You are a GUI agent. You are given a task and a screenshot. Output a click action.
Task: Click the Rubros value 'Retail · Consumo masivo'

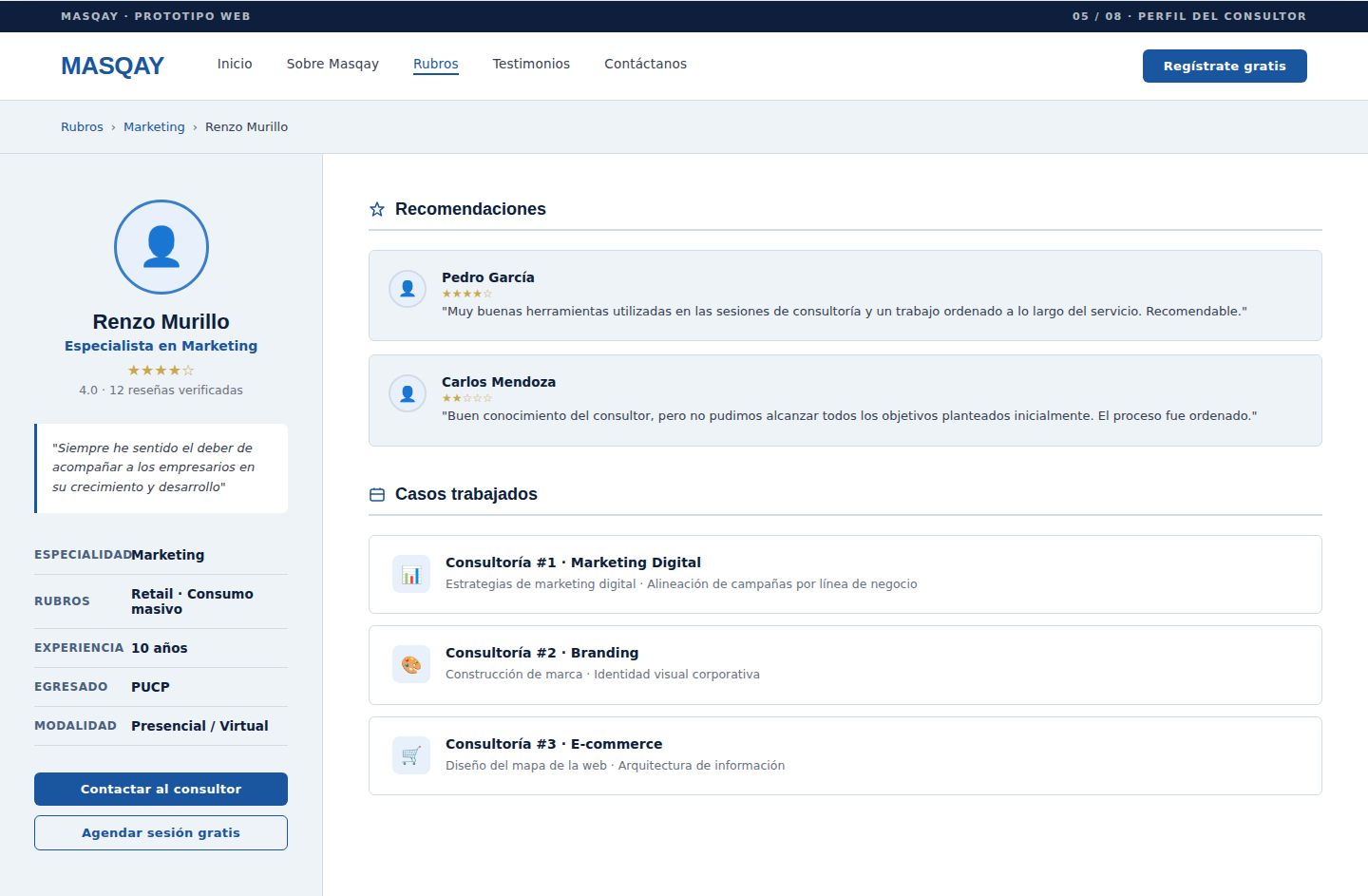[x=192, y=601]
